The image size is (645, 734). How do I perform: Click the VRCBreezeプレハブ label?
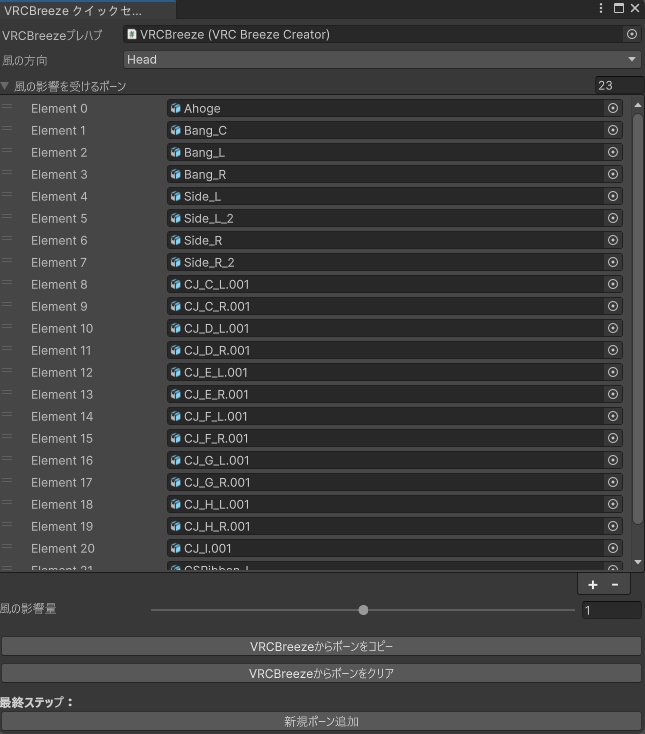tap(52, 35)
